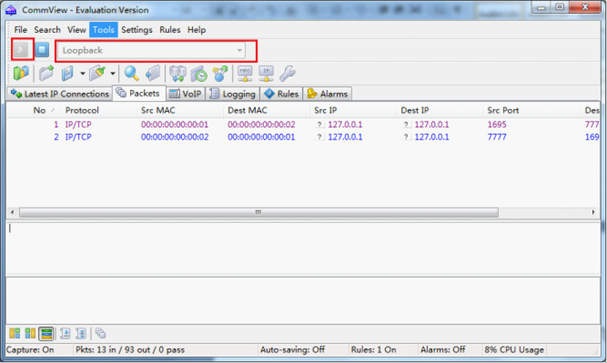Open the Rules menu in the menu bar
Screen dimensions: 607x363
pyautogui.click(x=170, y=30)
